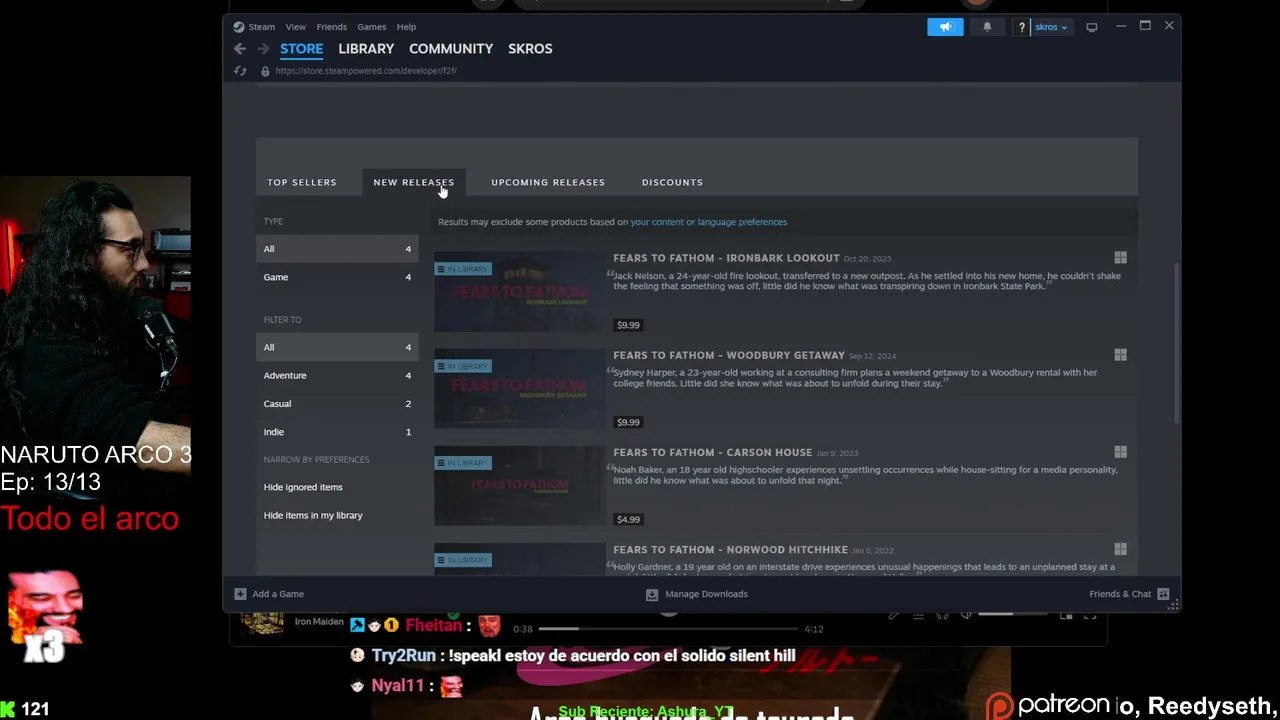Click the $4.99 price of Carson House
This screenshot has height=720, width=1280.
tap(628, 519)
